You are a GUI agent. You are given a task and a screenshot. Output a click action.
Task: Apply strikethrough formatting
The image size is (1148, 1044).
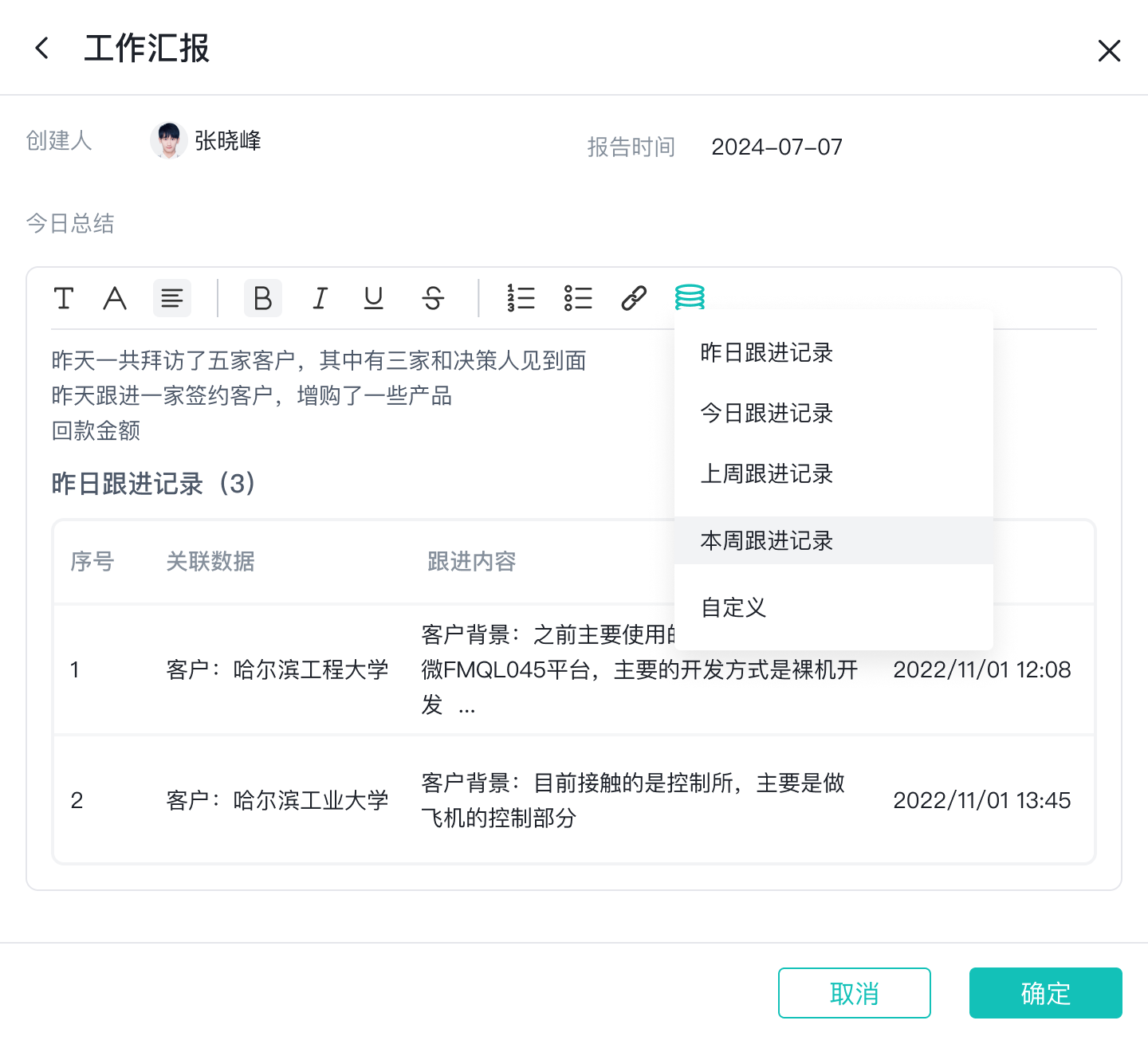pyautogui.click(x=433, y=299)
